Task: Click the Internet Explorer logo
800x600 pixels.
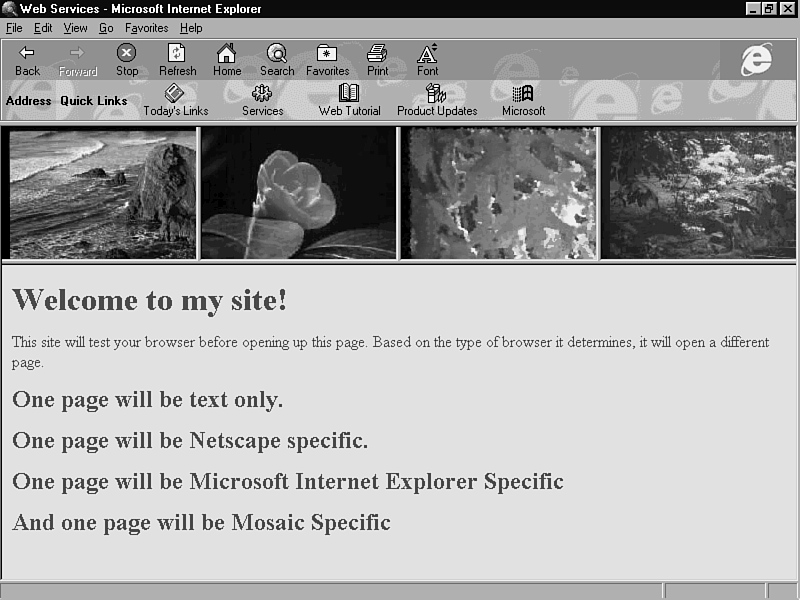Action: point(756,60)
